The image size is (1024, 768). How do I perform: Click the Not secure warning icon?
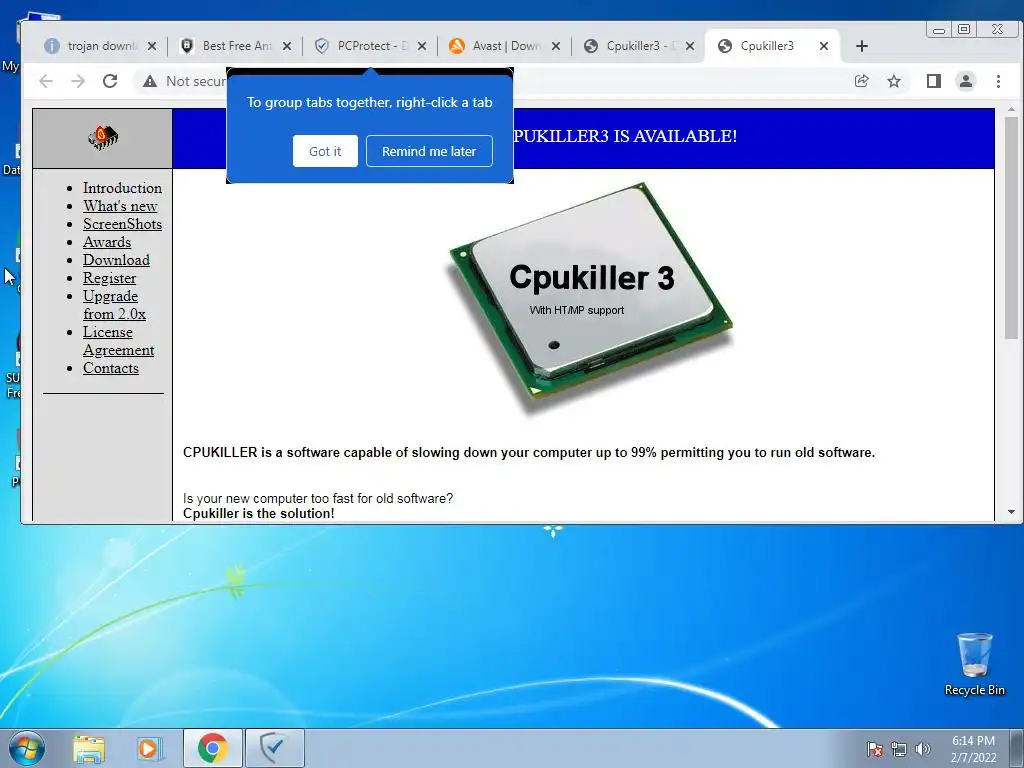(x=150, y=81)
